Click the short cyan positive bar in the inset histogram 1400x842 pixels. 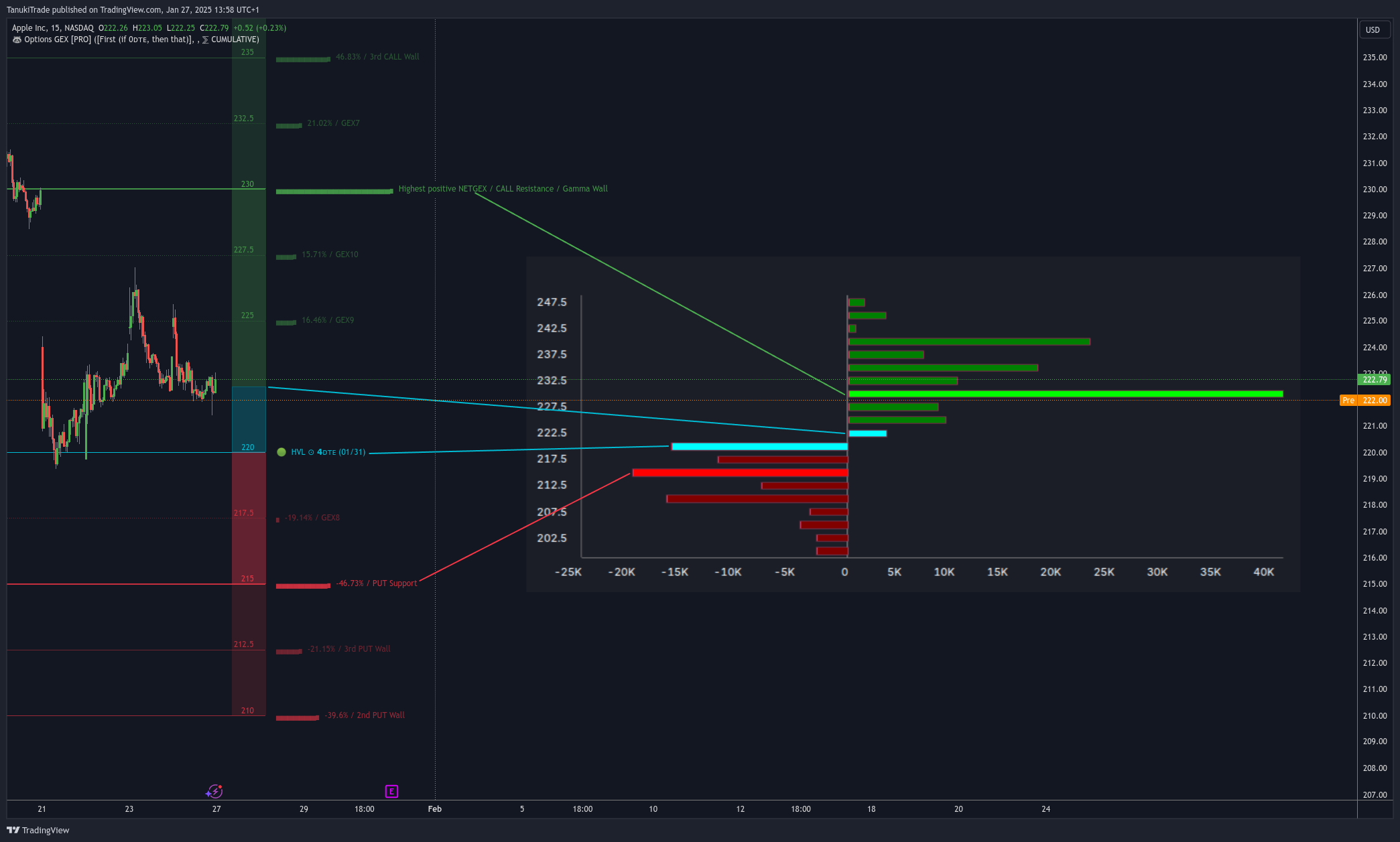(x=867, y=433)
